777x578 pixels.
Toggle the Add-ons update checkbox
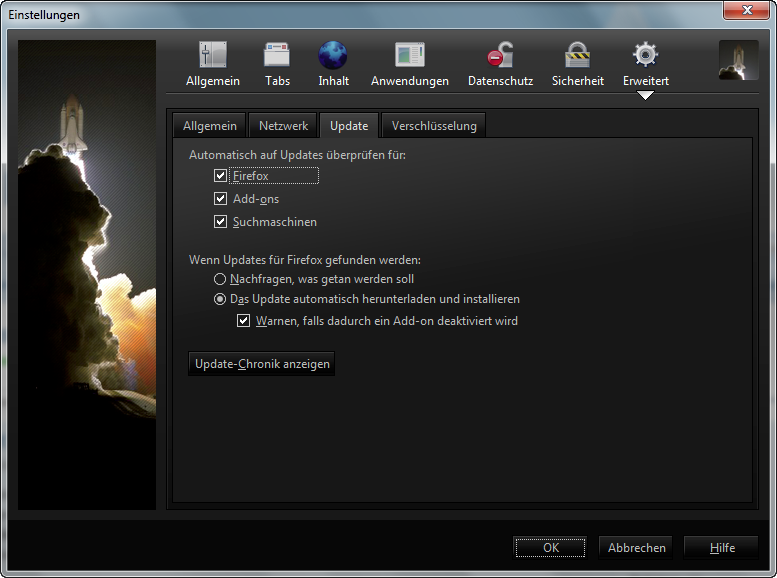click(221, 199)
